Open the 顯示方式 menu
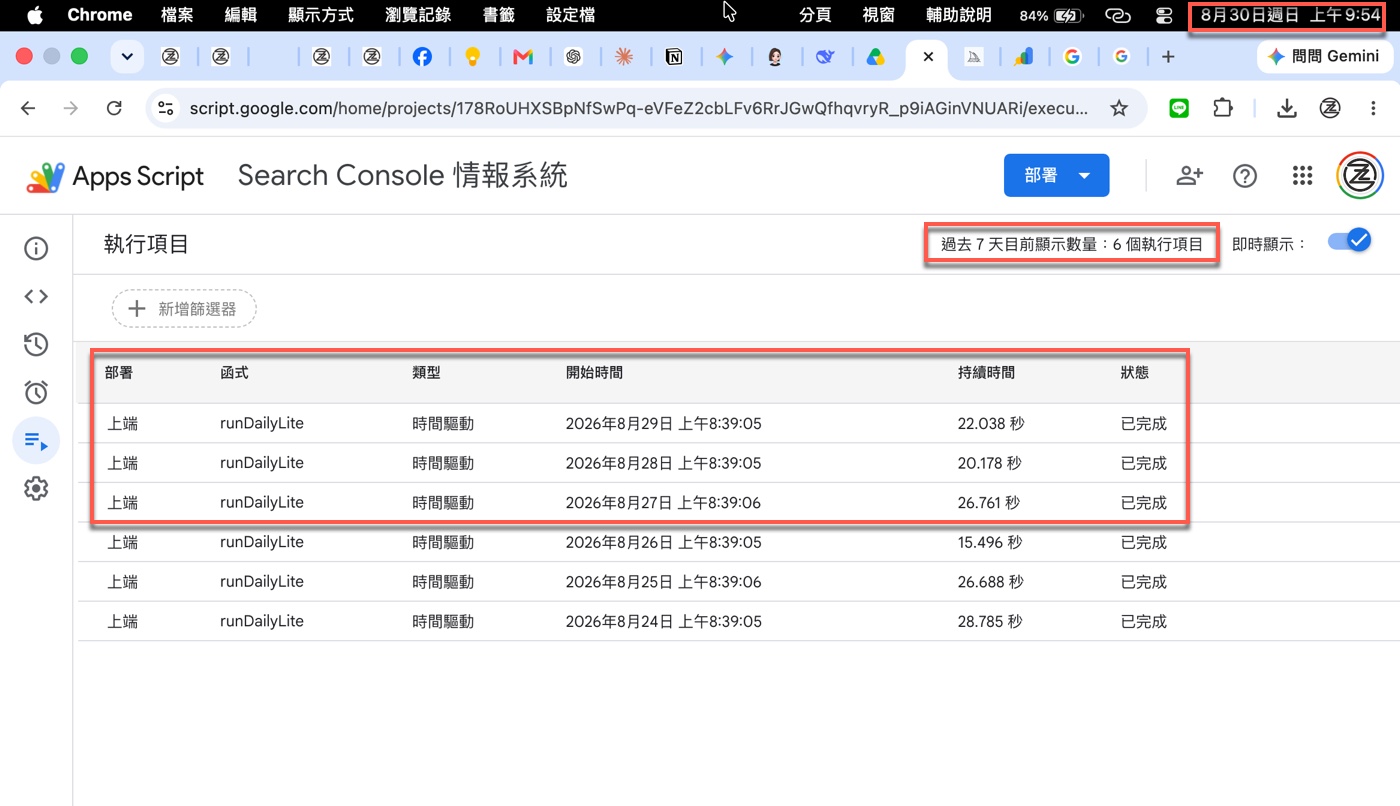Viewport: 1400px width, 806px height. 321,15
